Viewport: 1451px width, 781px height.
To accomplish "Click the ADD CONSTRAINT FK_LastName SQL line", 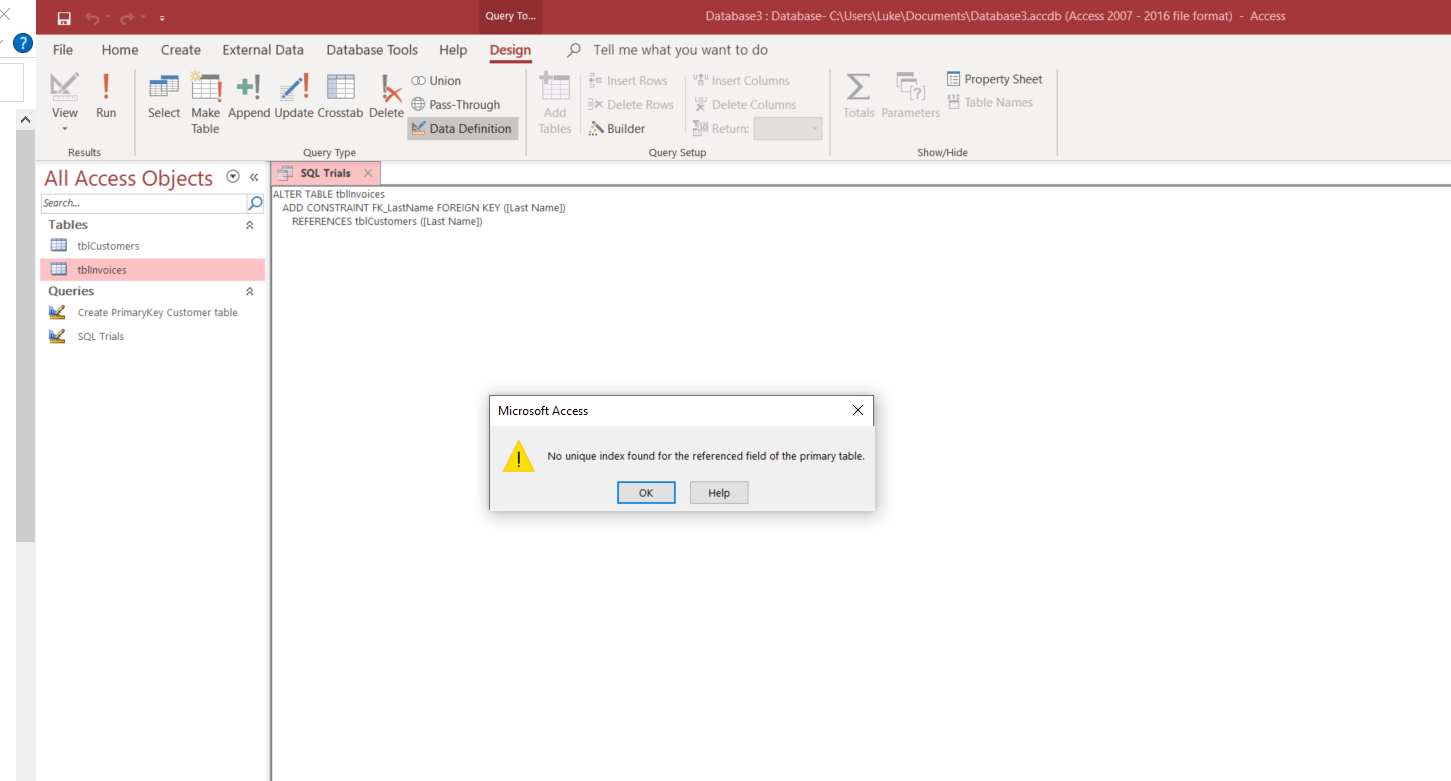I will click(424, 208).
